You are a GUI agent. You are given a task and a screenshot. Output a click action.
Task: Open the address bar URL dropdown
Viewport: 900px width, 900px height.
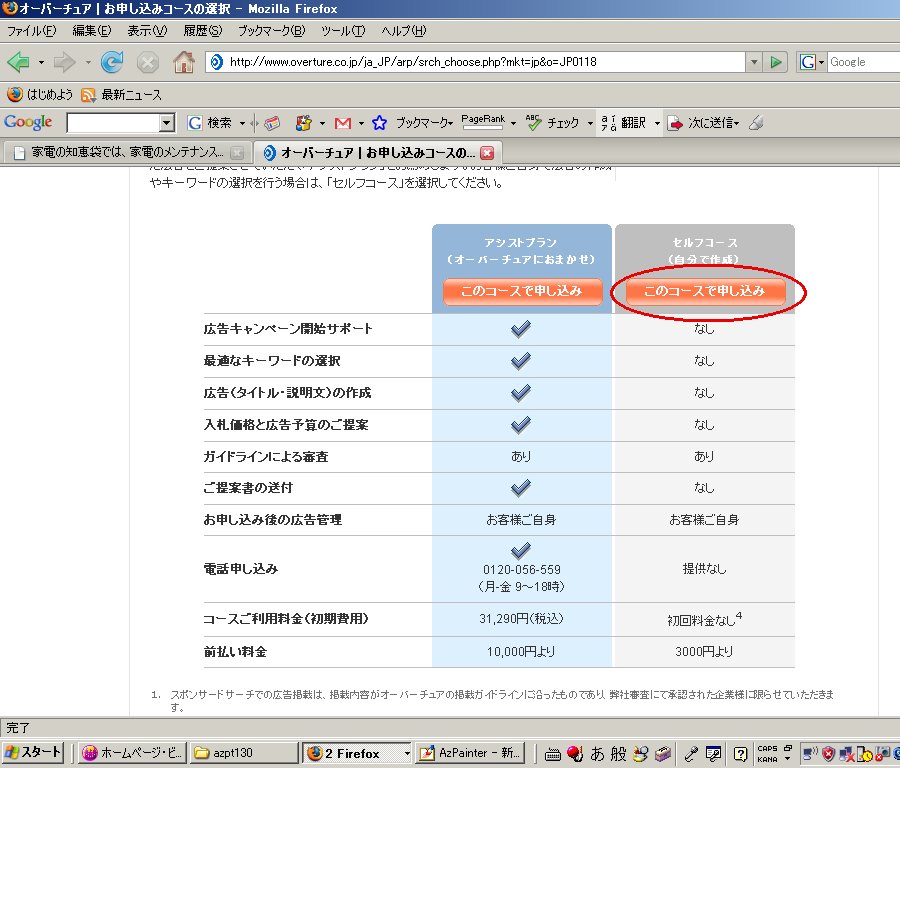pos(754,62)
